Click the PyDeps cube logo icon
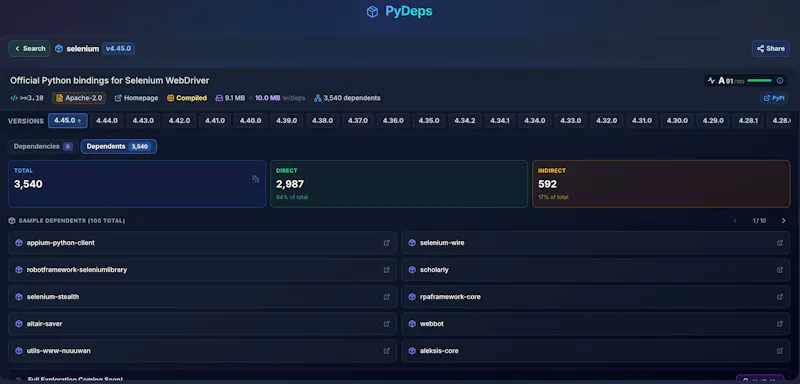 tap(372, 12)
